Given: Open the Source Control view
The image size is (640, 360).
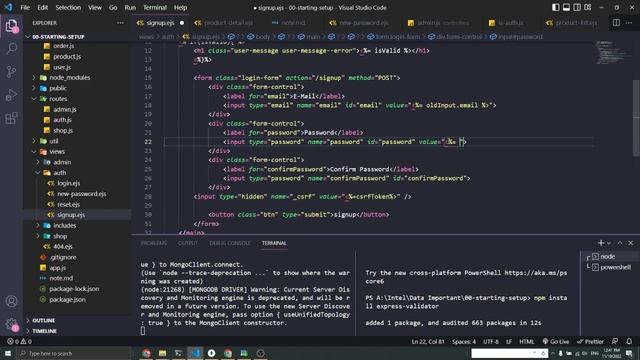Looking at the screenshot, I should (x=11, y=72).
